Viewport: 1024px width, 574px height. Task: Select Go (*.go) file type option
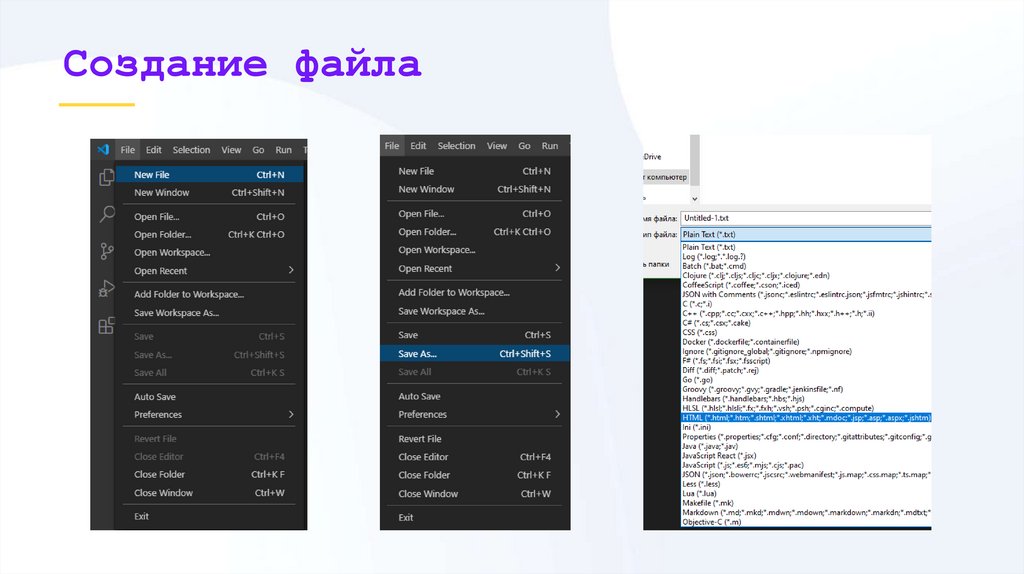click(x=806, y=380)
